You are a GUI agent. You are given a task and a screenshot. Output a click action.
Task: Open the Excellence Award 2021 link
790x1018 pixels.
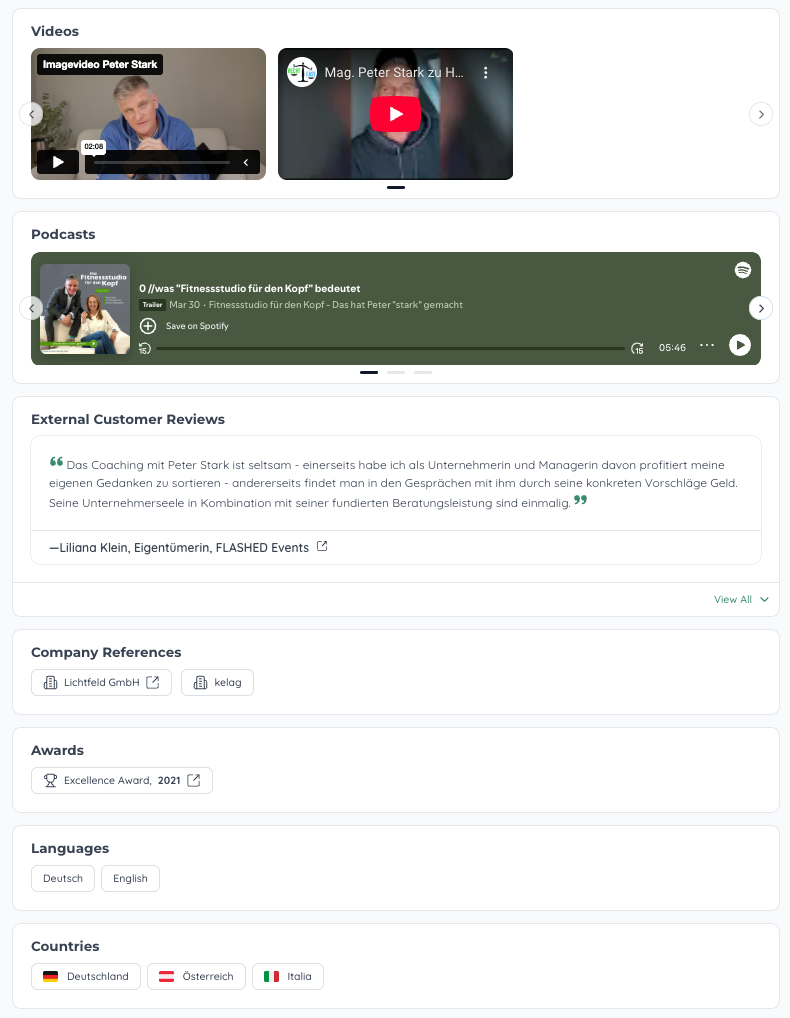tap(122, 780)
